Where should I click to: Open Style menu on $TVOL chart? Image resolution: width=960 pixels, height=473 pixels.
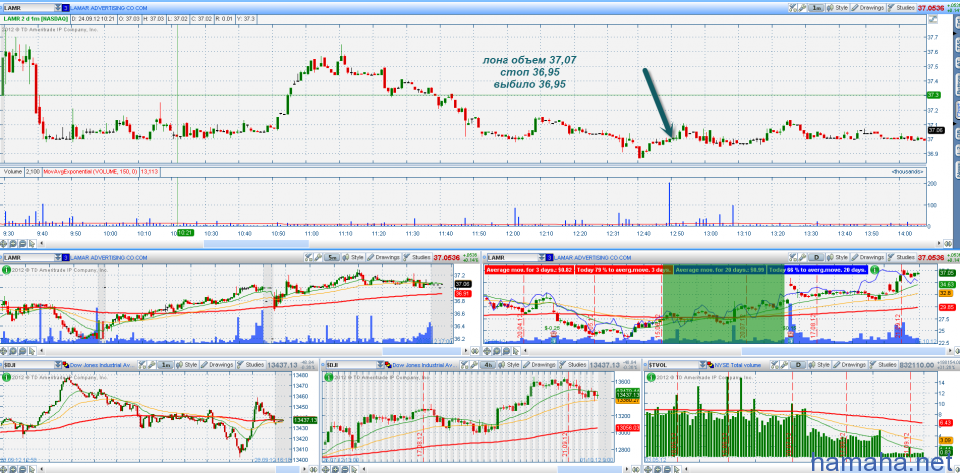[x=819, y=365]
